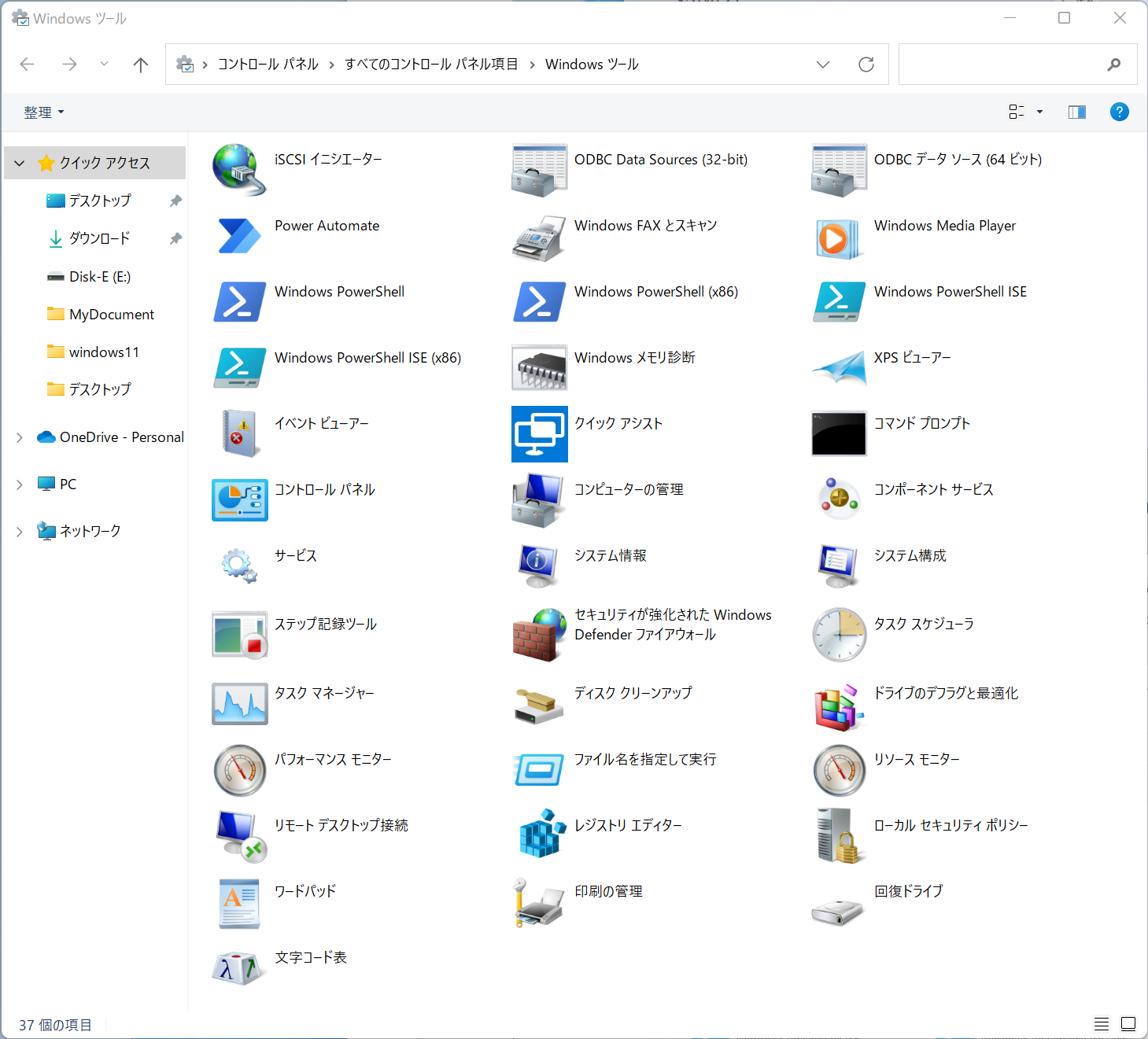Screen dimensions: 1148x1039
Task: Open the コントロール パネル icon
Action: (x=239, y=500)
